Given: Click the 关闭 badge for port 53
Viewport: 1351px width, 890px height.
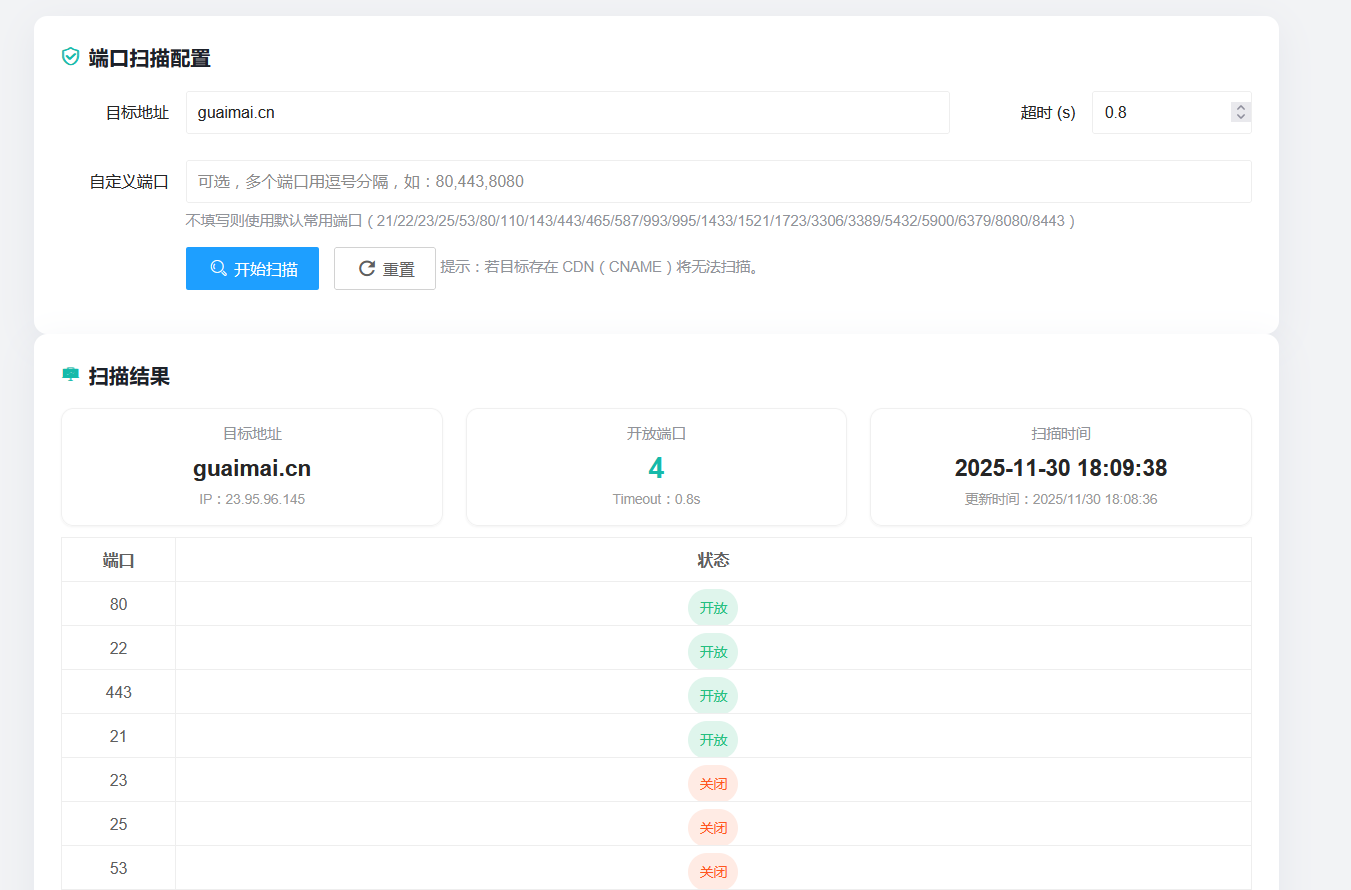Looking at the screenshot, I should coord(712,871).
